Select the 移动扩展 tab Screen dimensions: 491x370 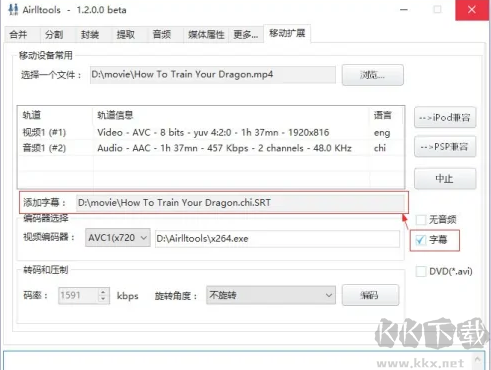(x=287, y=33)
